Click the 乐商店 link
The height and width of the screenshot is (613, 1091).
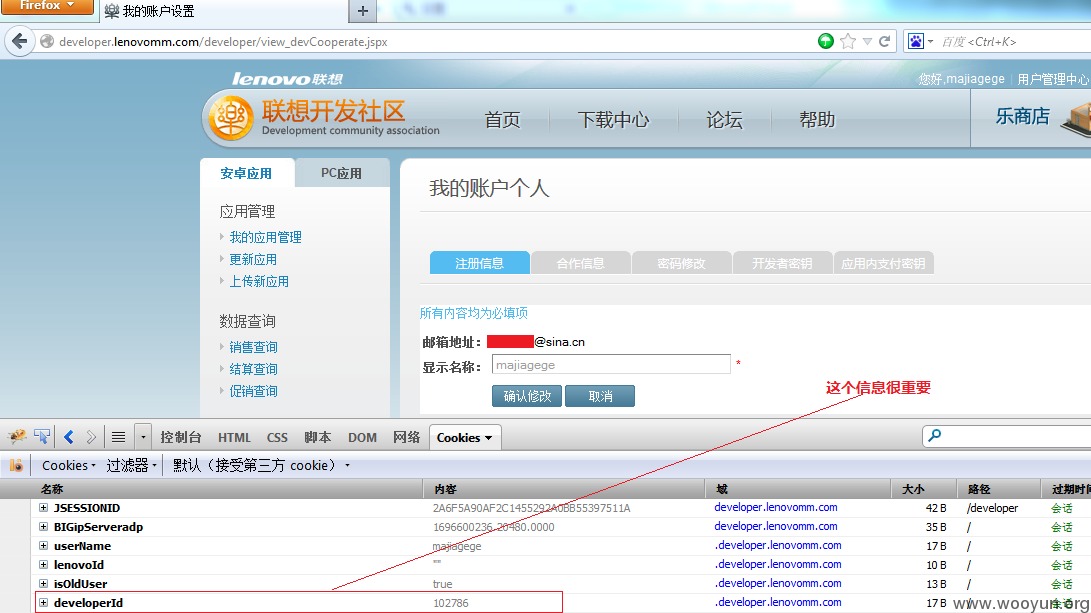1022,116
